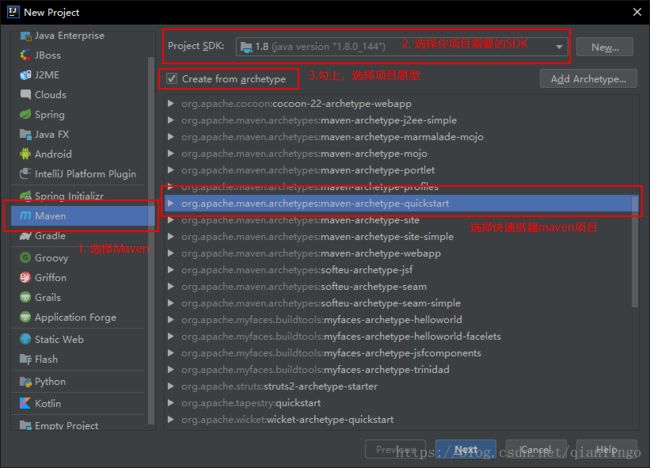Expand myfaces-archetype-trinidad node arrow

170,369
